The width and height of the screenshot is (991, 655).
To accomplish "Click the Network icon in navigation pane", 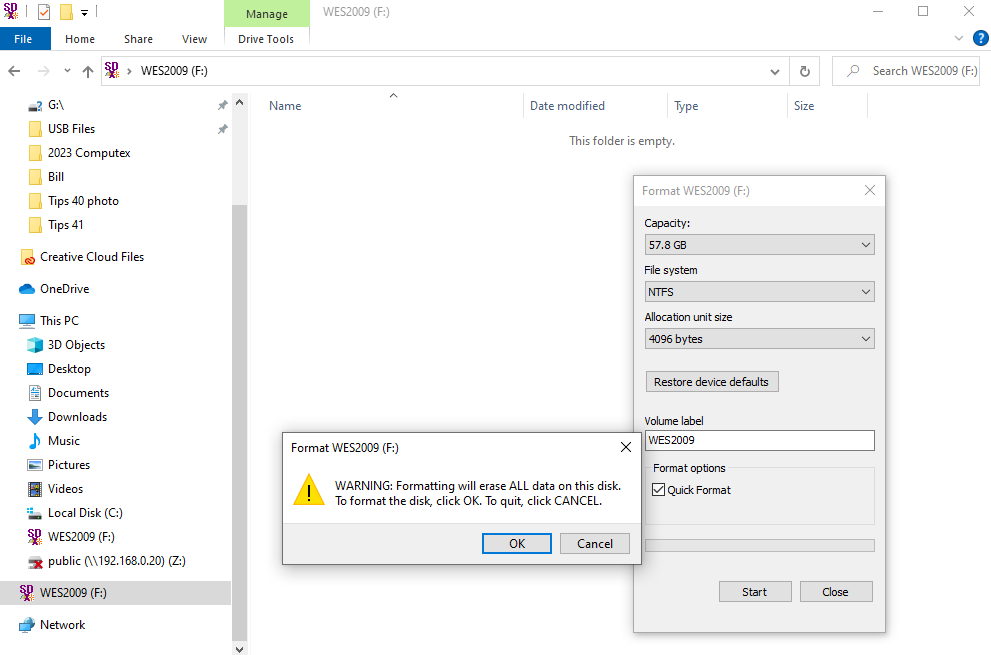I will [27, 625].
